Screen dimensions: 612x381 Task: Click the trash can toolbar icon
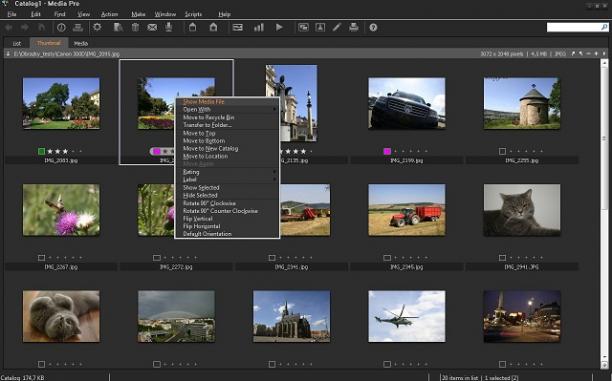(135, 27)
